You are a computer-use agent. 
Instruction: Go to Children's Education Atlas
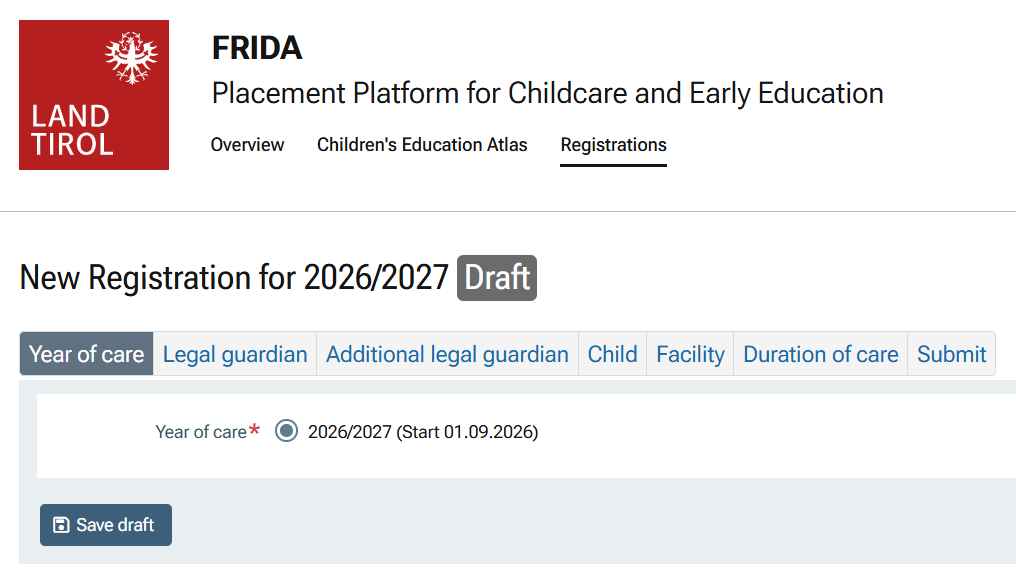(x=422, y=145)
